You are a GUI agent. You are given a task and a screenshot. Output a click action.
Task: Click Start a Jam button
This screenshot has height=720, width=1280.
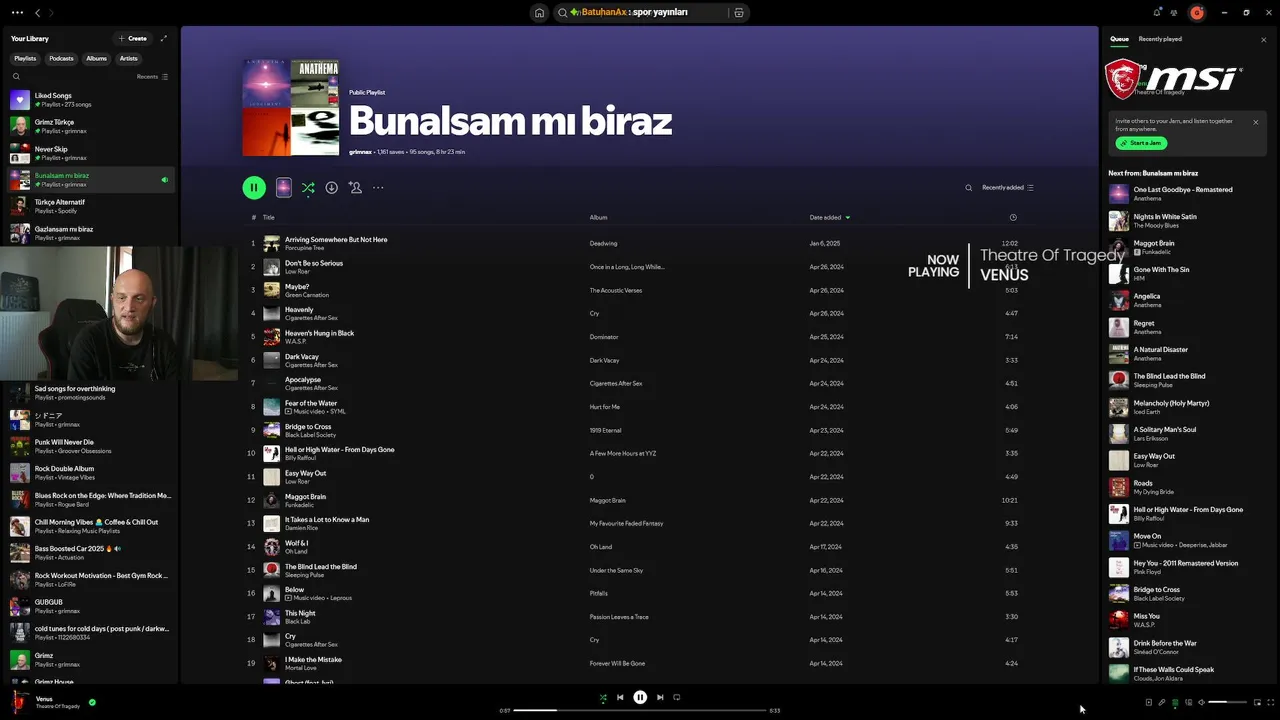pyautogui.click(x=1141, y=143)
